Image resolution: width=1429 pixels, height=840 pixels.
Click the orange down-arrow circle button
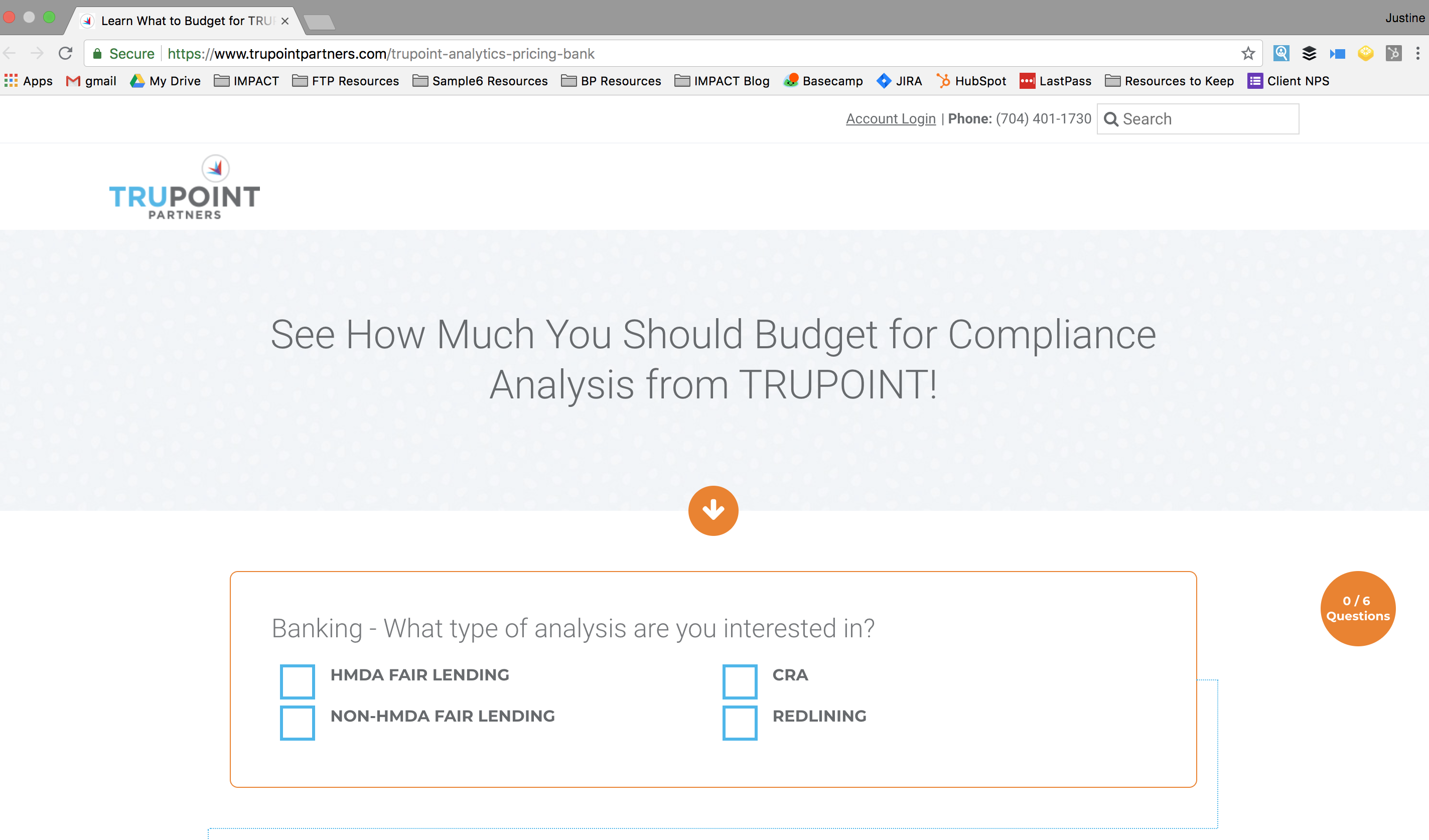click(713, 510)
